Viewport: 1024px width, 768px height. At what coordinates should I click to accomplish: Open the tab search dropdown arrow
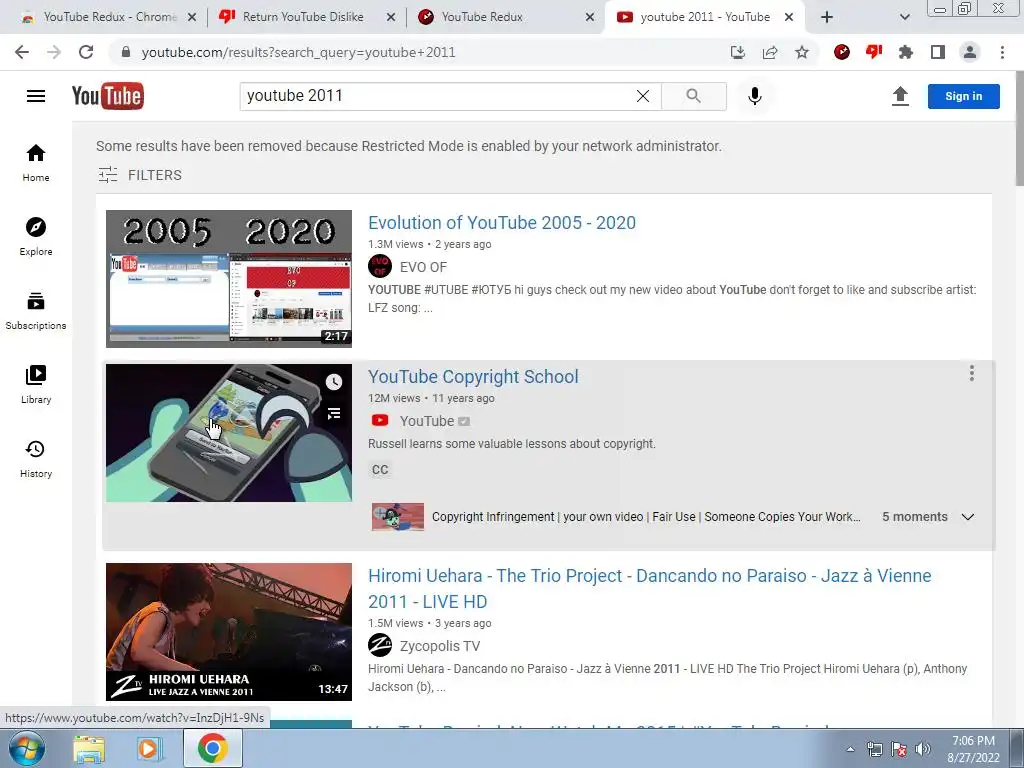[x=904, y=18]
